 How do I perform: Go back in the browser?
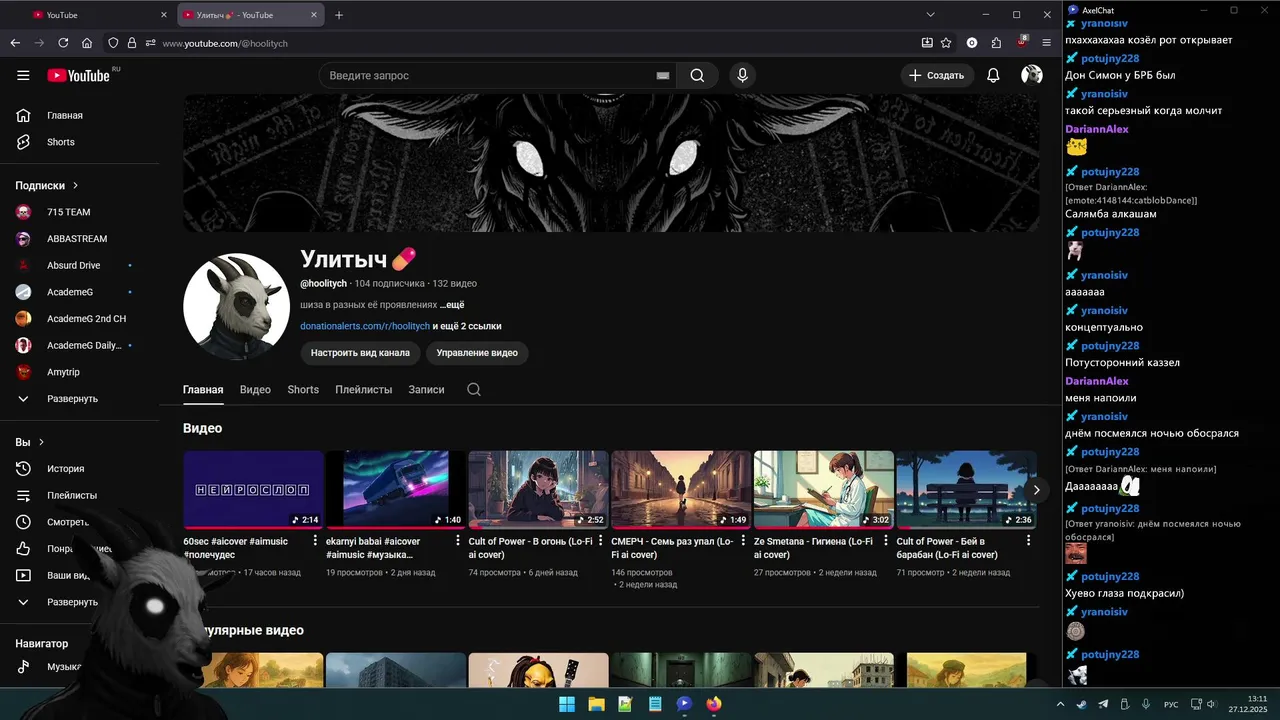[x=15, y=43]
